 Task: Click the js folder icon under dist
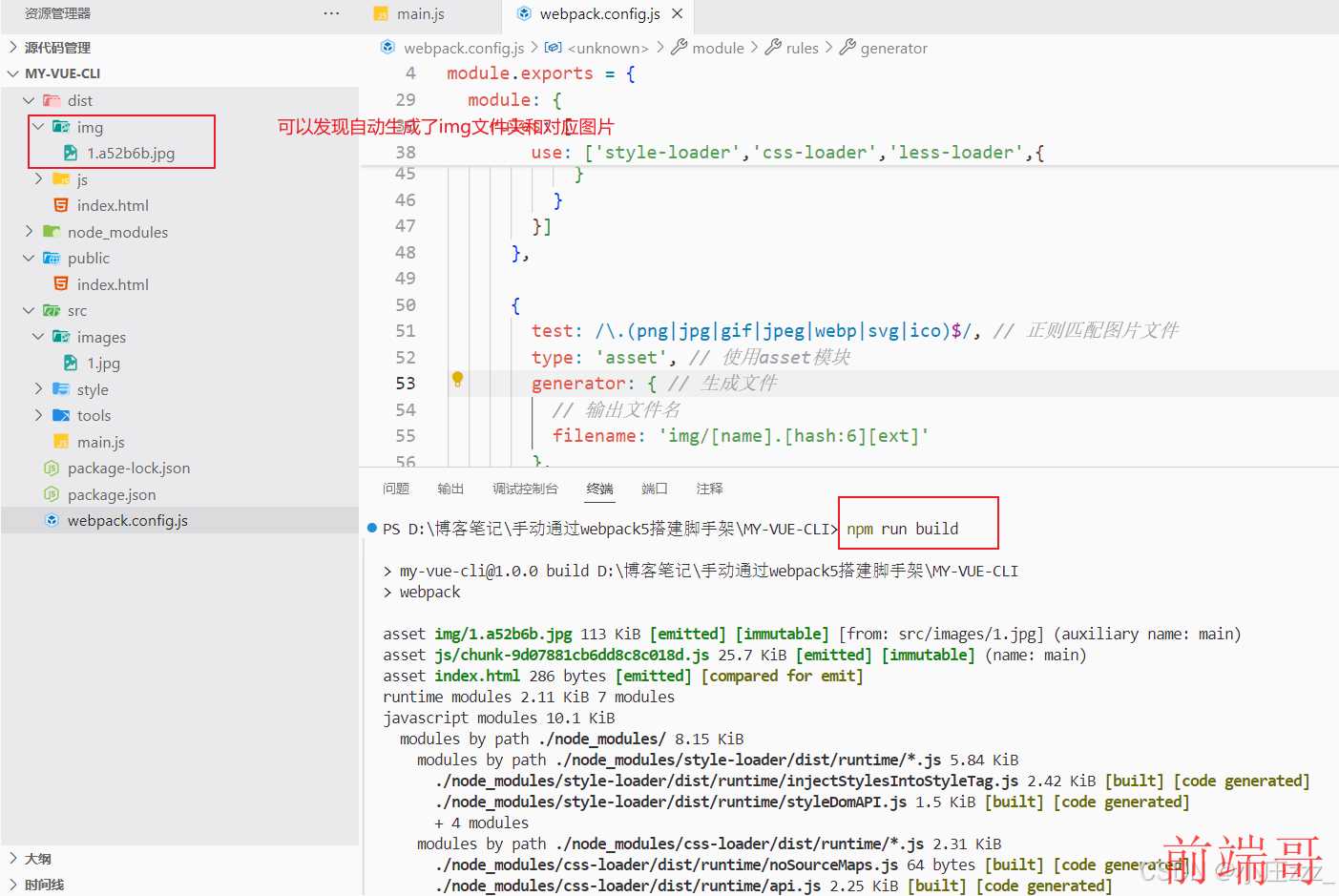click(61, 179)
